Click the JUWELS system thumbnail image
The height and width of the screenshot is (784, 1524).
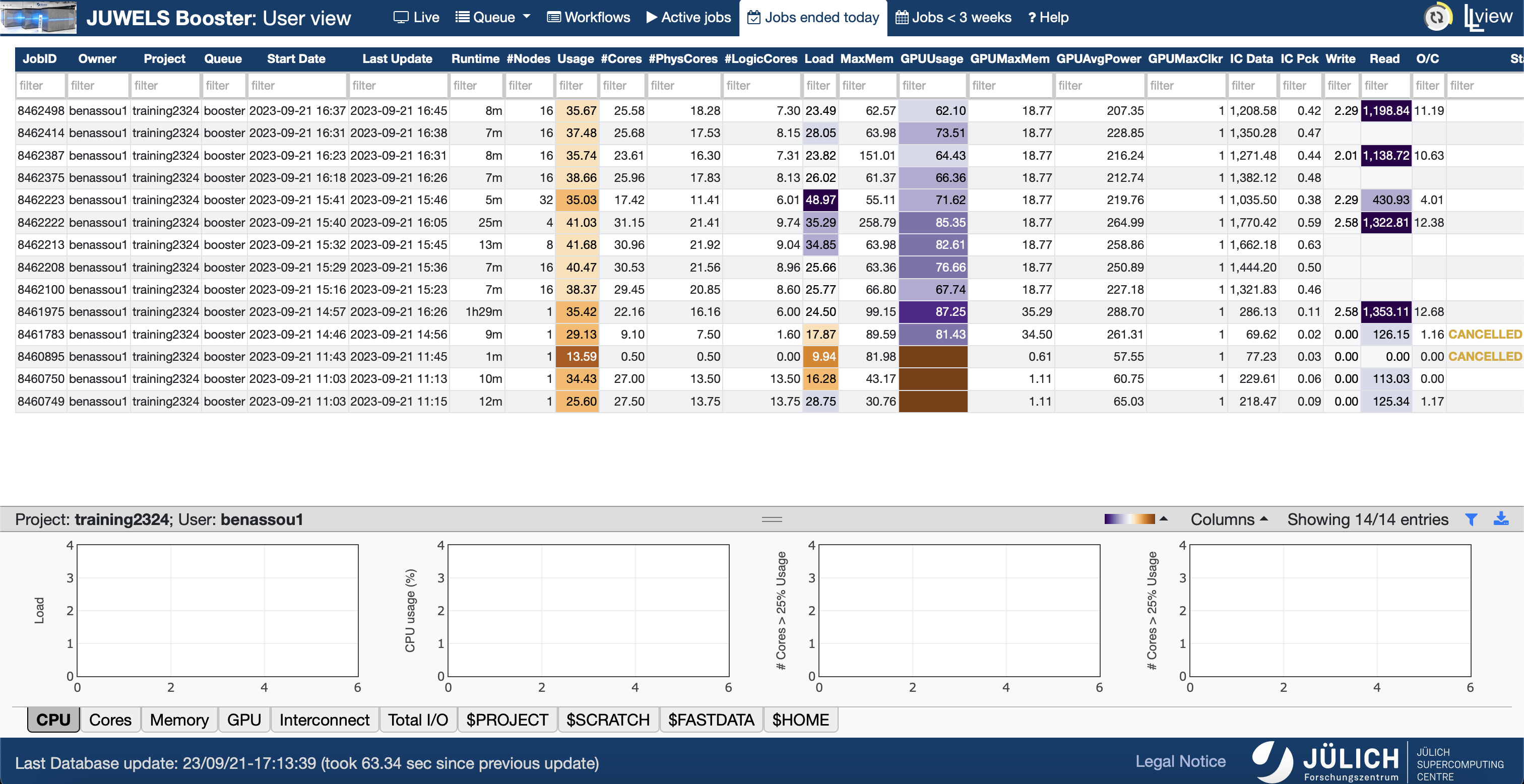tap(38, 17)
